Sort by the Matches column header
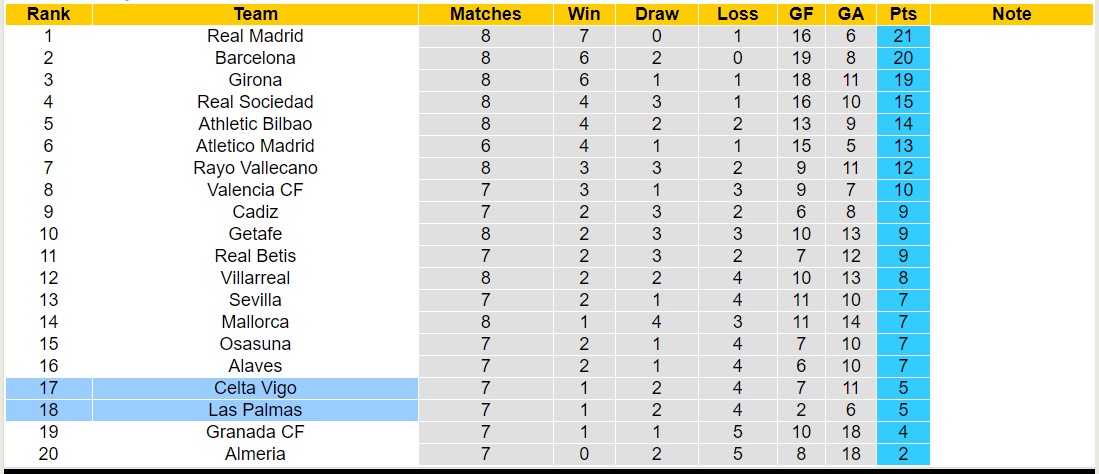1099x474 pixels. click(485, 14)
